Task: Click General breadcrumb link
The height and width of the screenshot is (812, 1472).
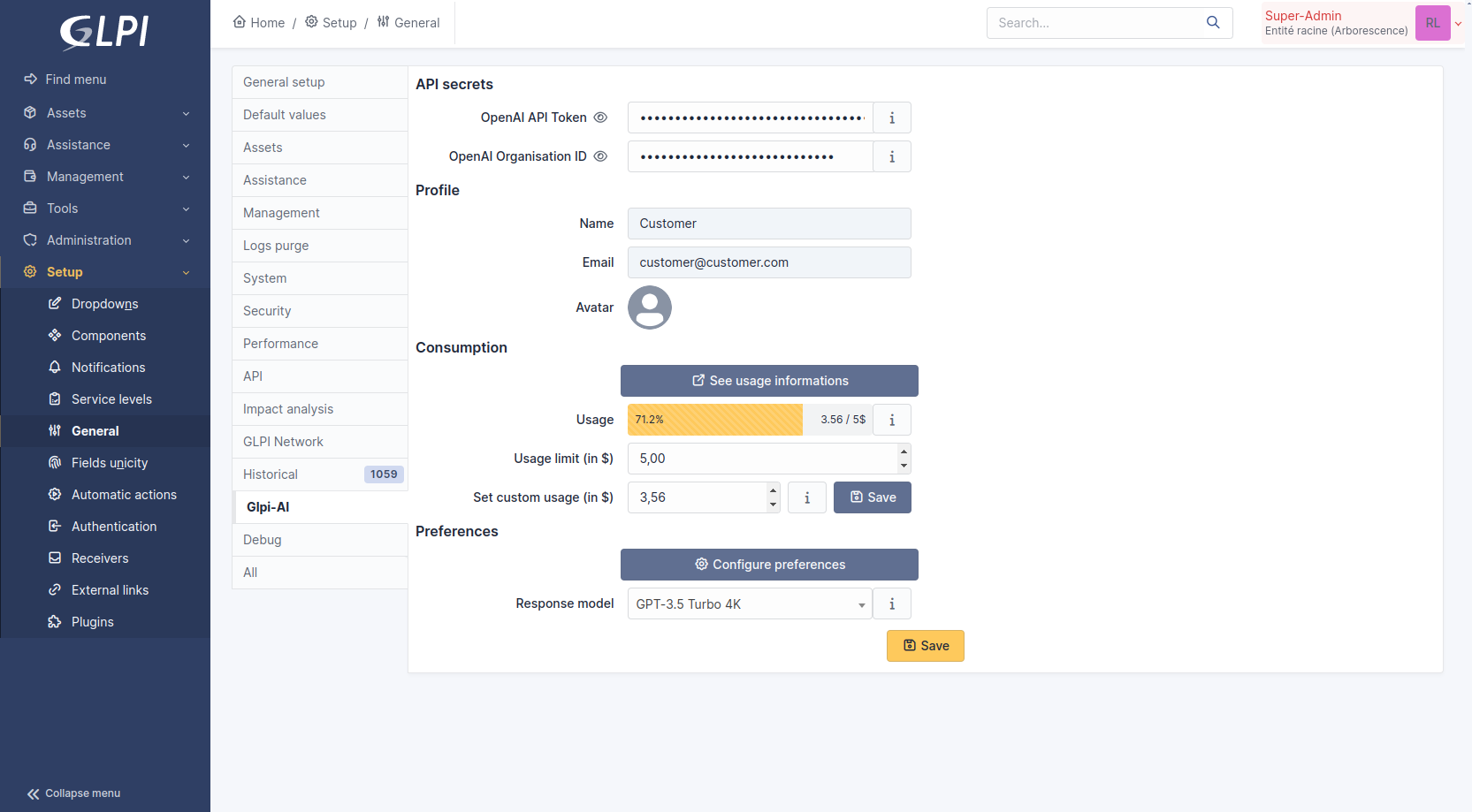Action: tap(408, 23)
